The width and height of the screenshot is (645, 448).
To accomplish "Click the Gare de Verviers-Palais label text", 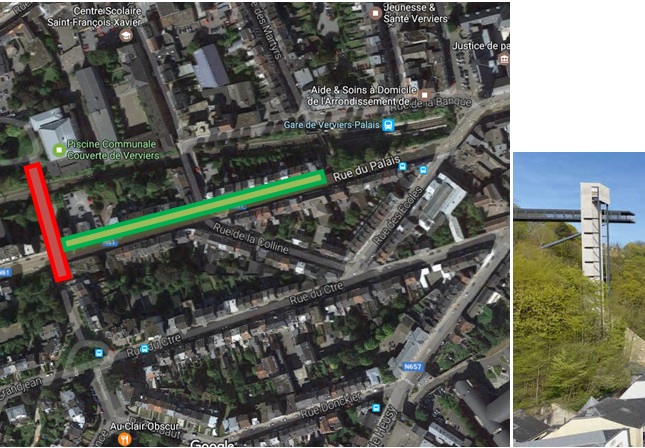I will [x=333, y=125].
